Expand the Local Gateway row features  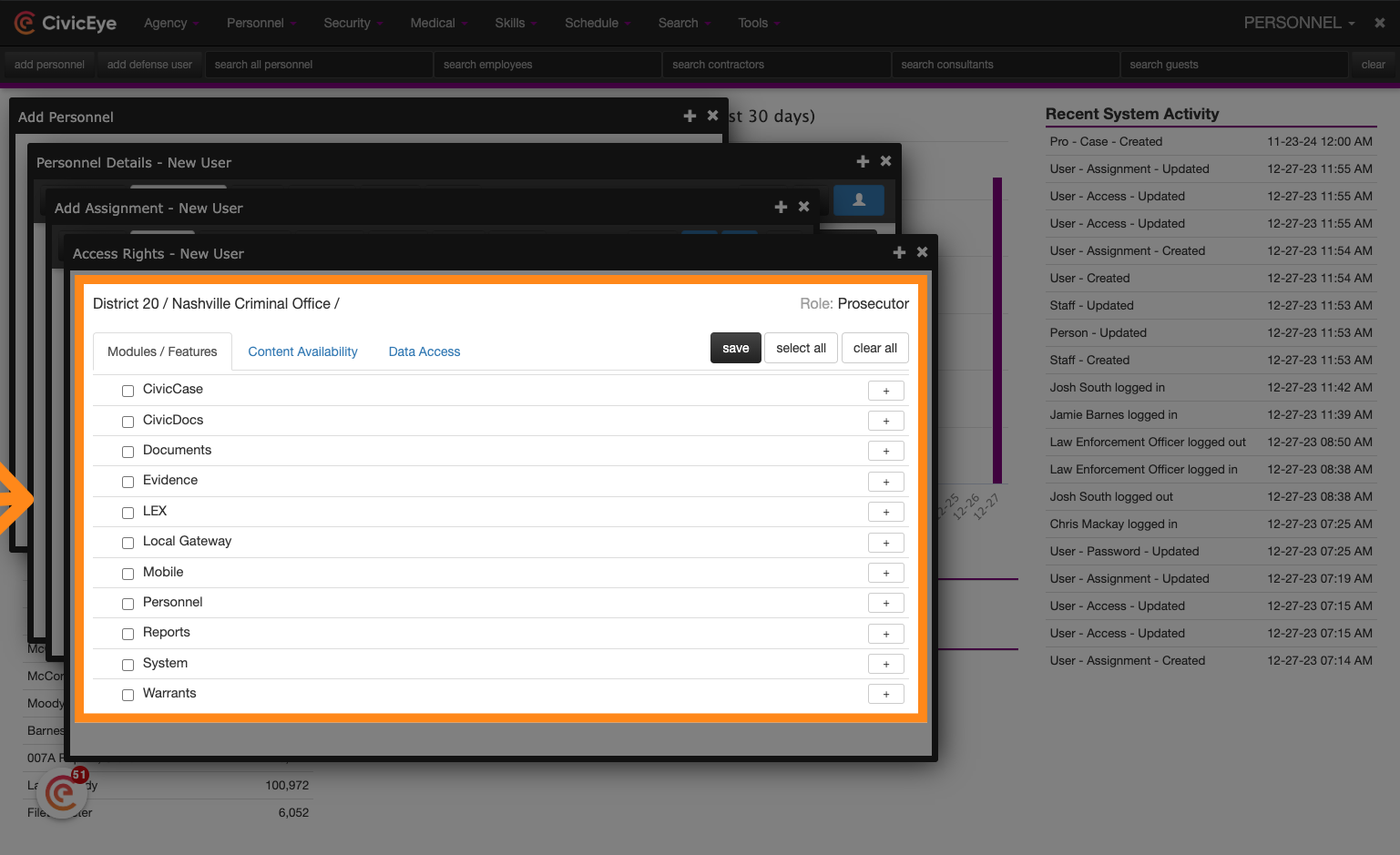click(885, 543)
